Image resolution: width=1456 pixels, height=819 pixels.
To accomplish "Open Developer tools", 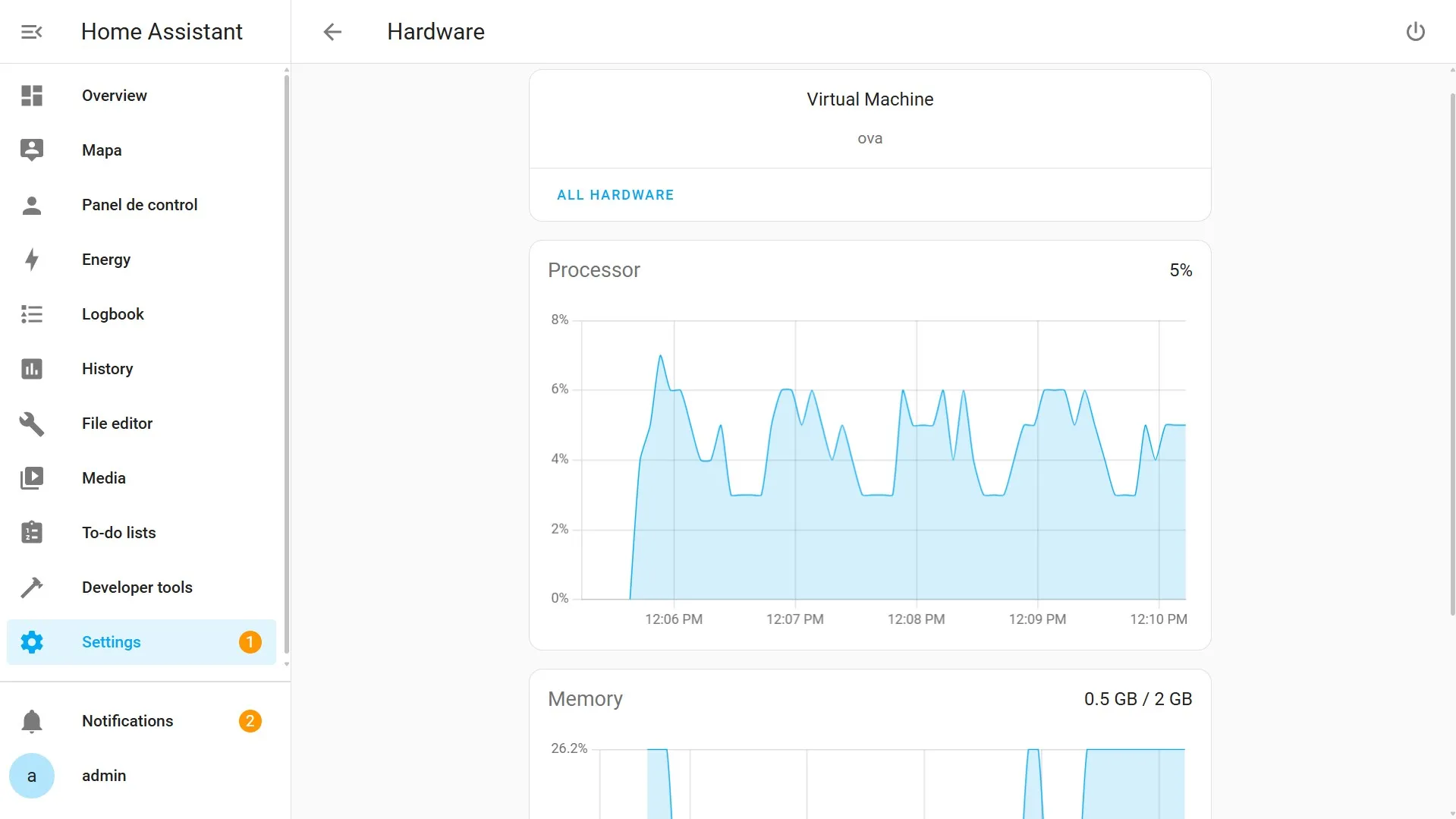I will pos(141,587).
